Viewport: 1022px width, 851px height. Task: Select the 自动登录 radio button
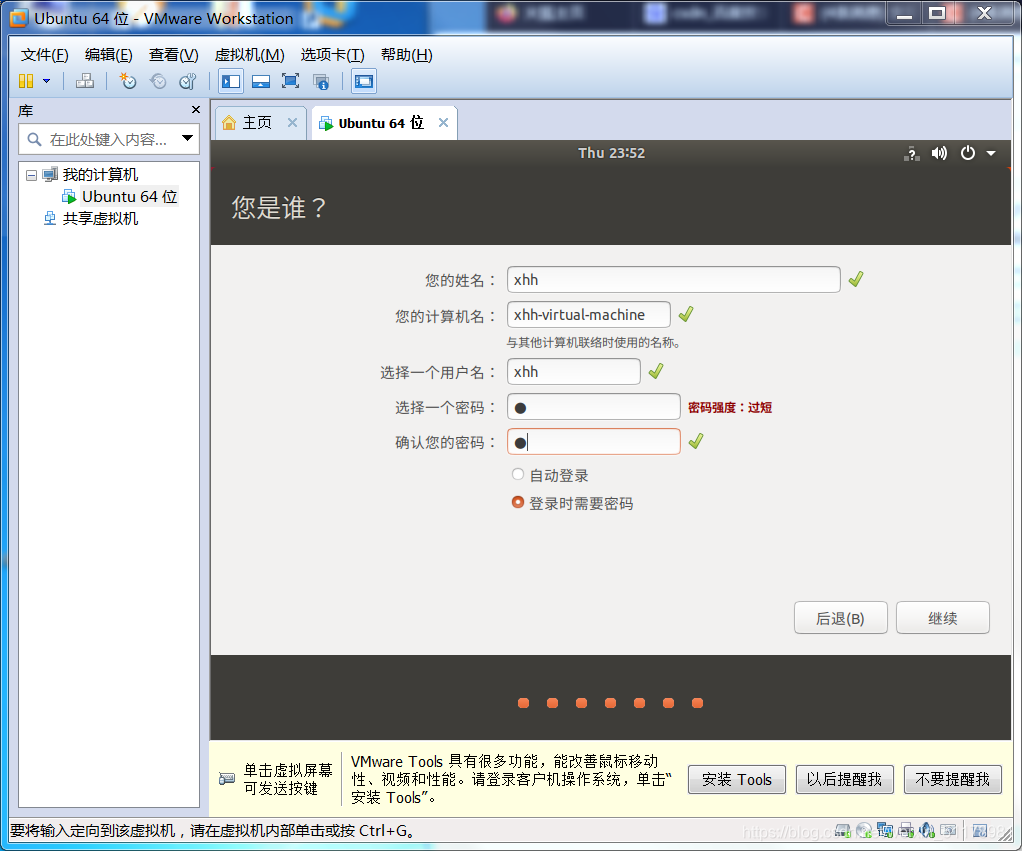[518, 474]
